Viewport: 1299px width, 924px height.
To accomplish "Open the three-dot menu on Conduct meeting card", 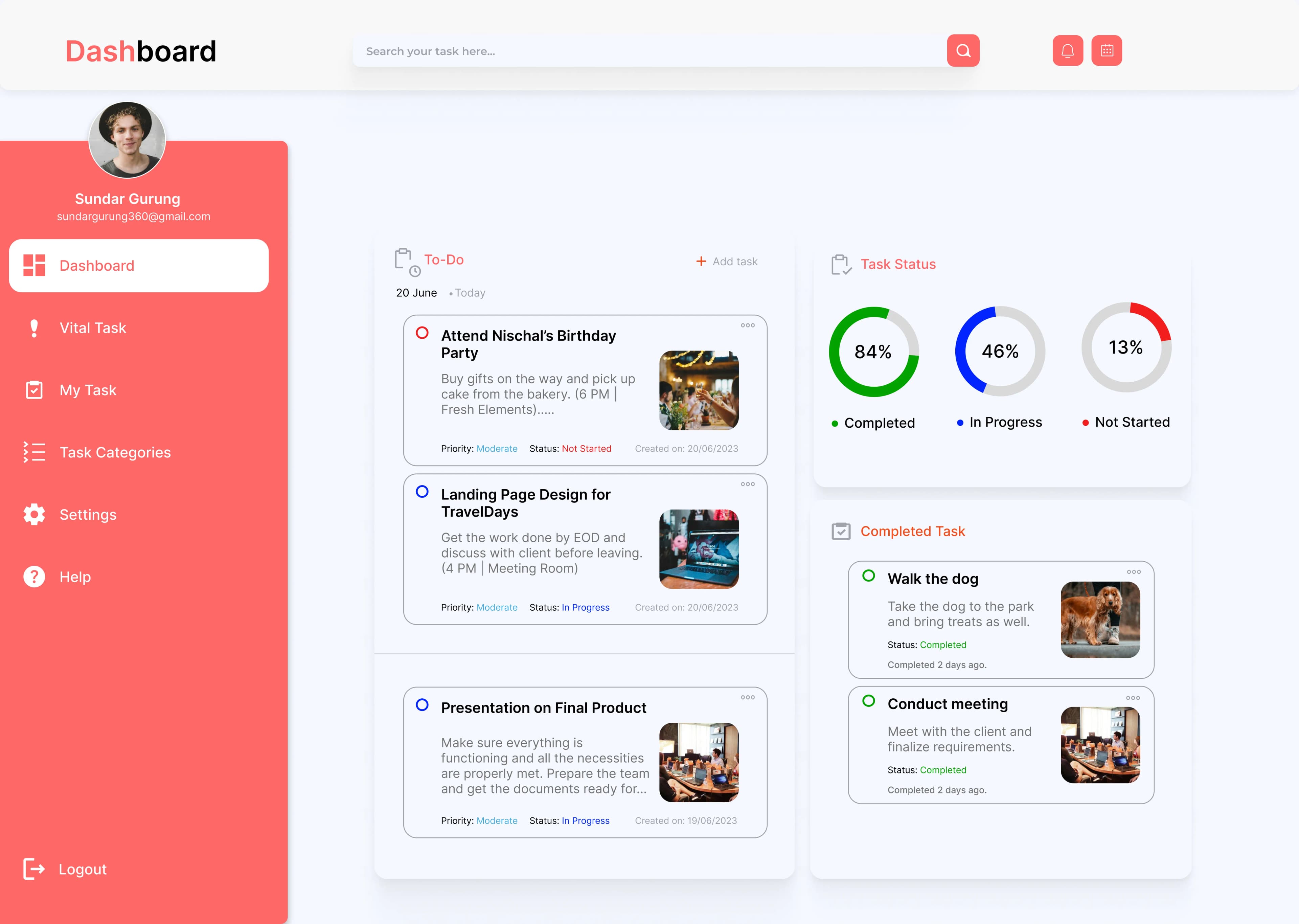I will pos(1134,698).
